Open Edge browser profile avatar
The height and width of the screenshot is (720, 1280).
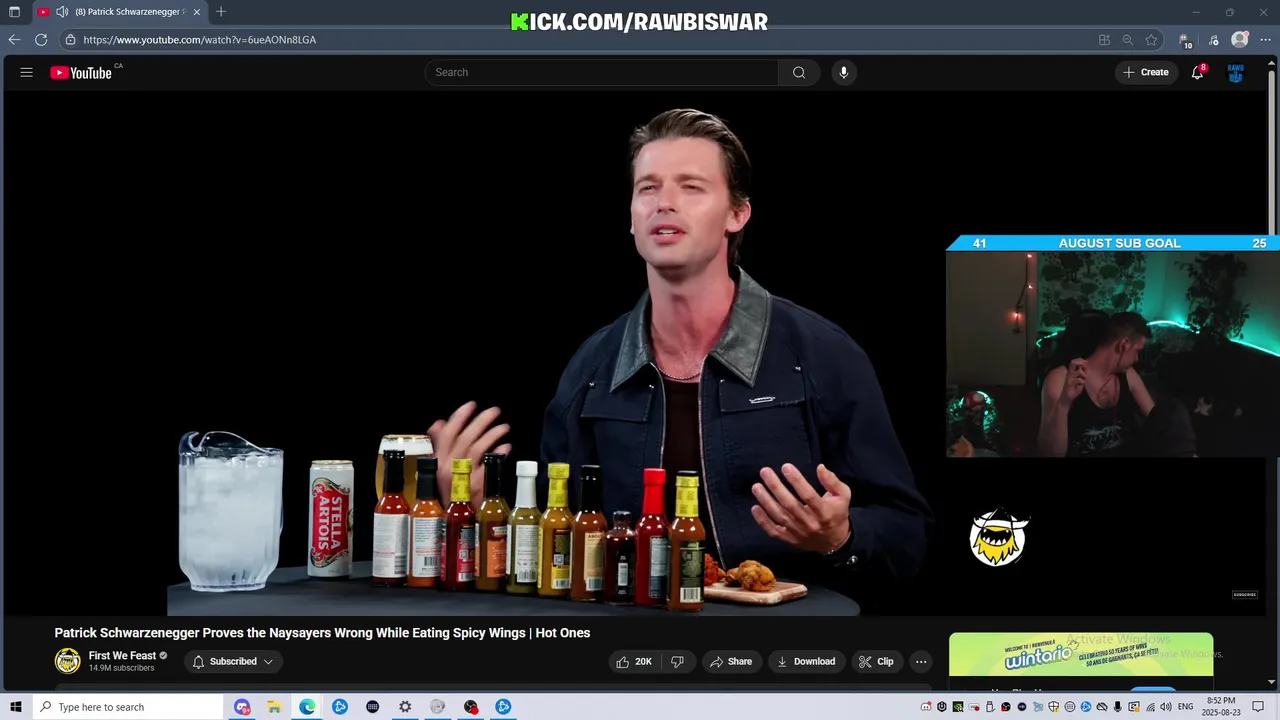coord(1240,40)
